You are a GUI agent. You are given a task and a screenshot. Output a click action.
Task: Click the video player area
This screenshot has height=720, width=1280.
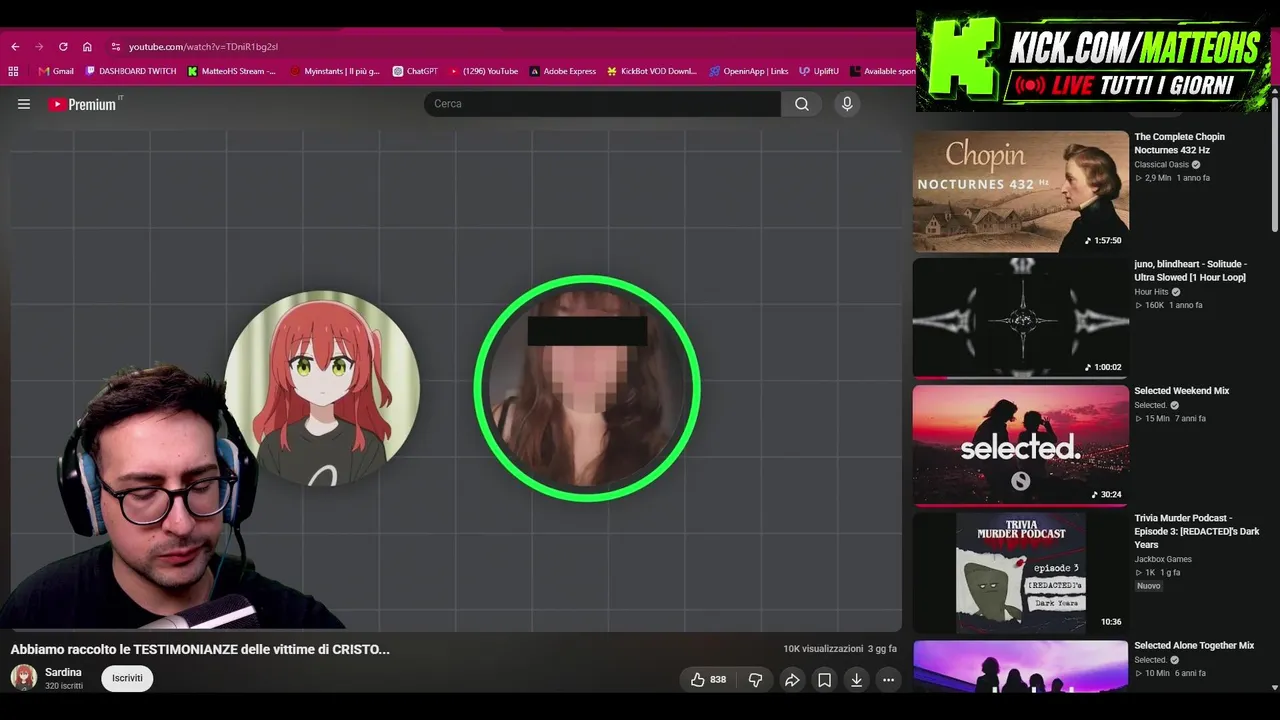456,380
